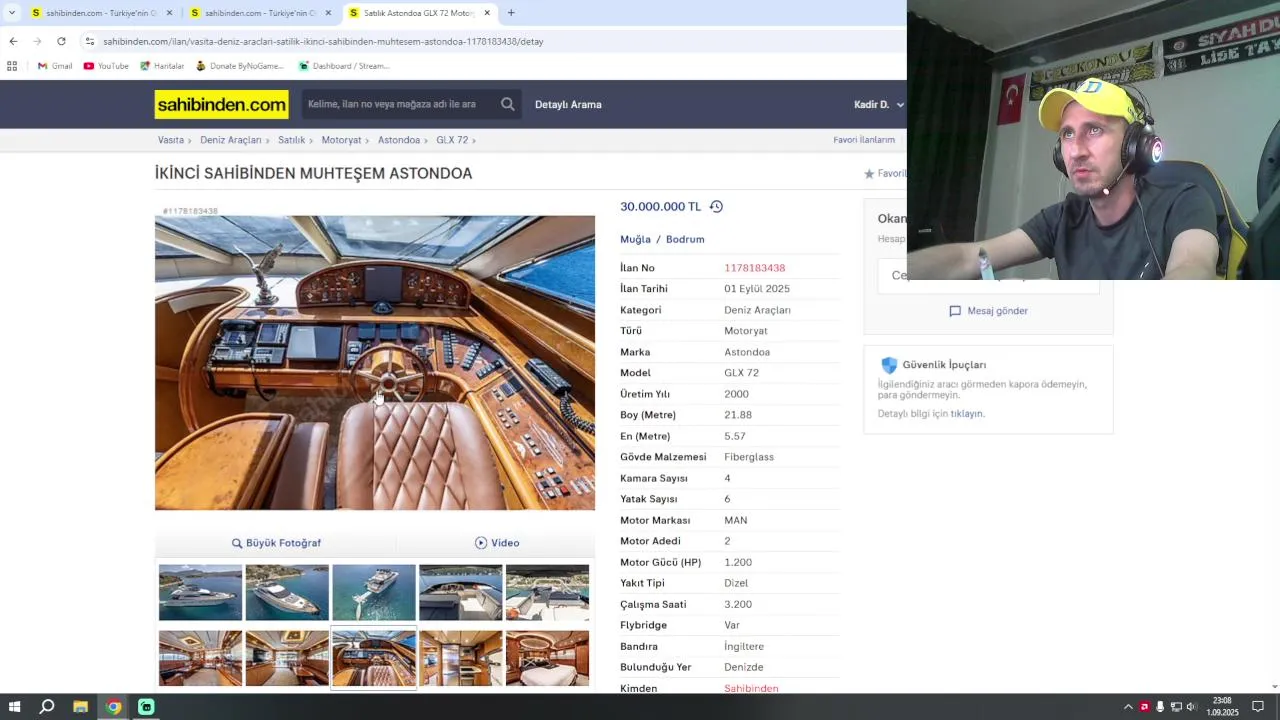This screenshot has height=720, width=1280.
Task: Click the browser back arrow
Action: (x=13, y=41)
